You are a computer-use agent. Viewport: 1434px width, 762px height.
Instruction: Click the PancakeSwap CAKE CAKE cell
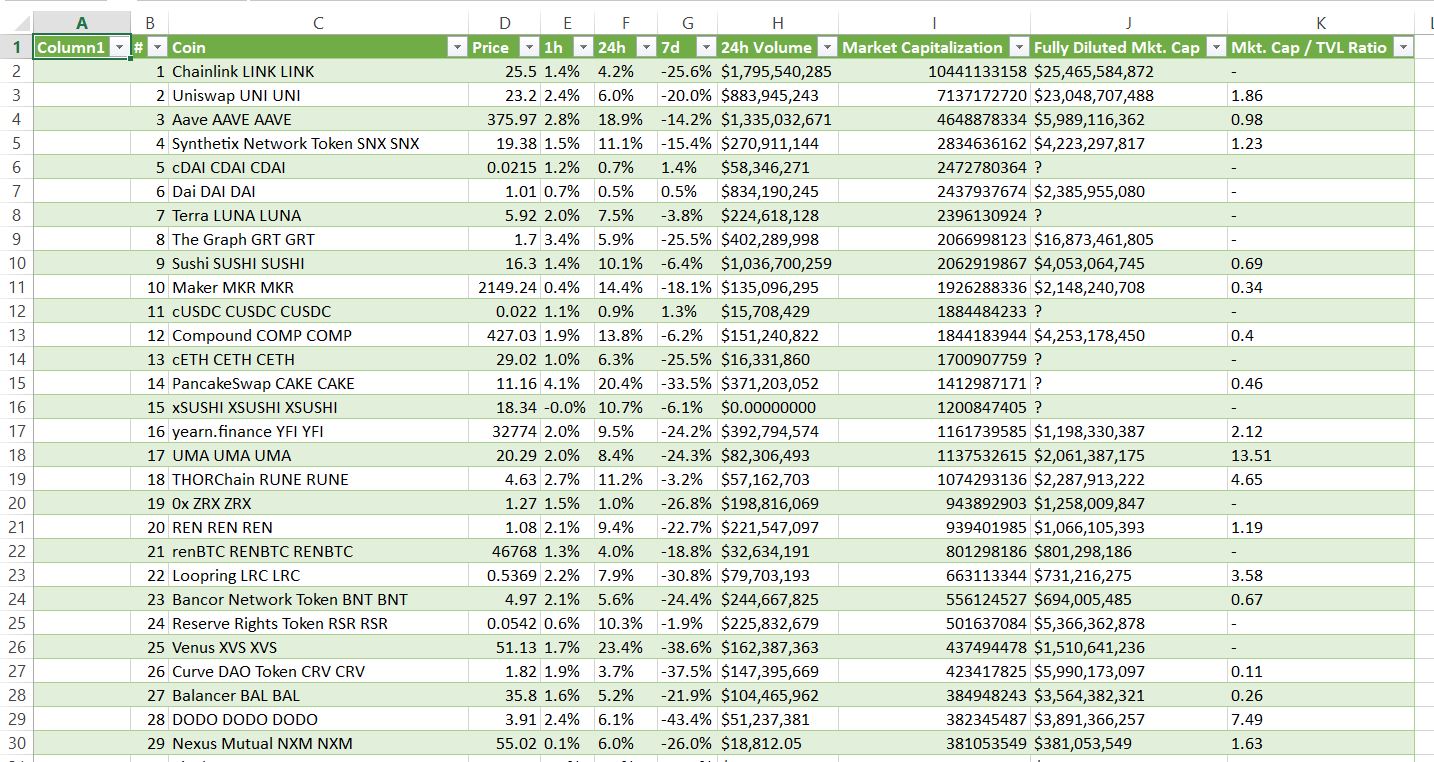[x=318, y=383]
